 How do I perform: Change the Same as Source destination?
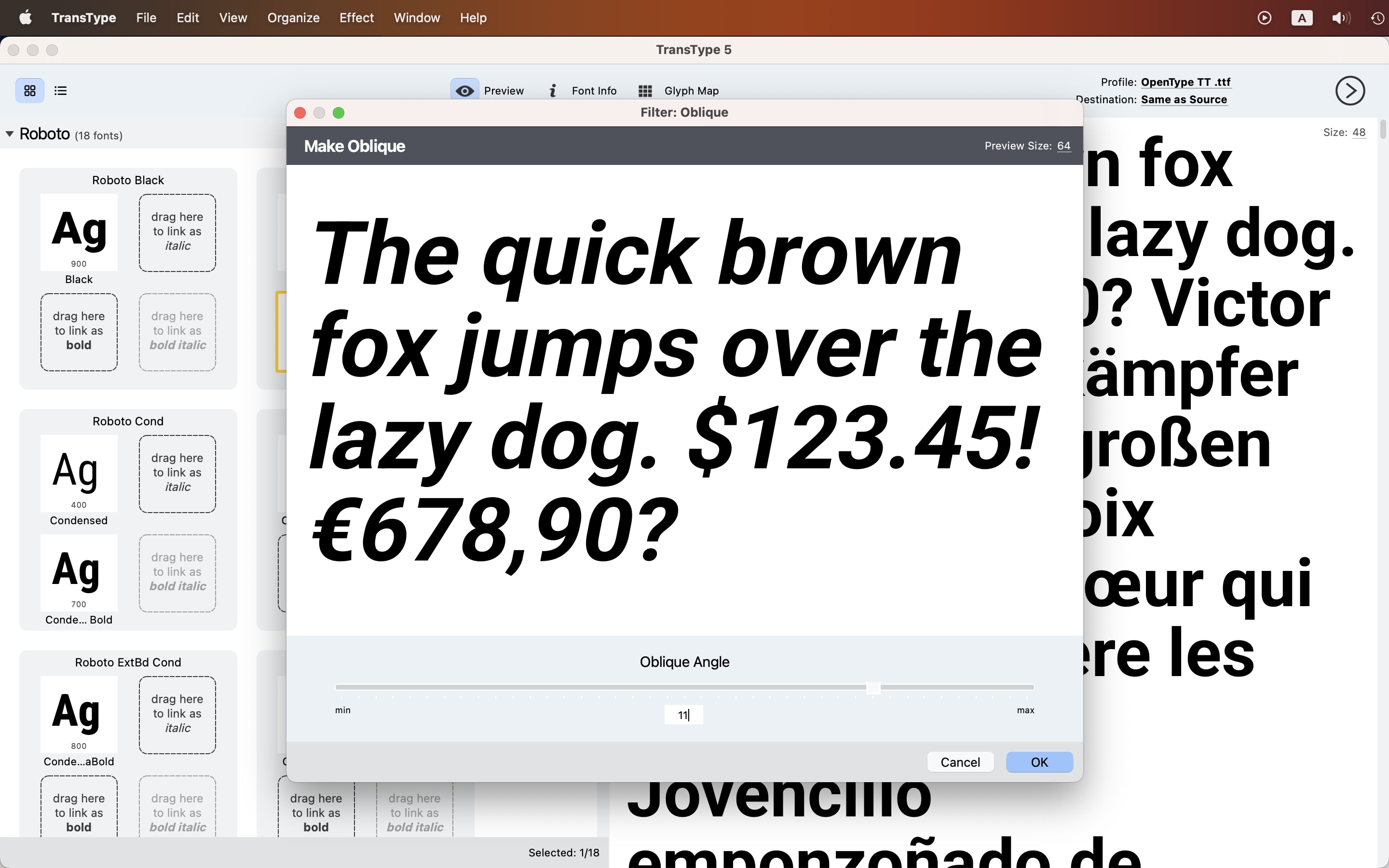pos(1184,99)
